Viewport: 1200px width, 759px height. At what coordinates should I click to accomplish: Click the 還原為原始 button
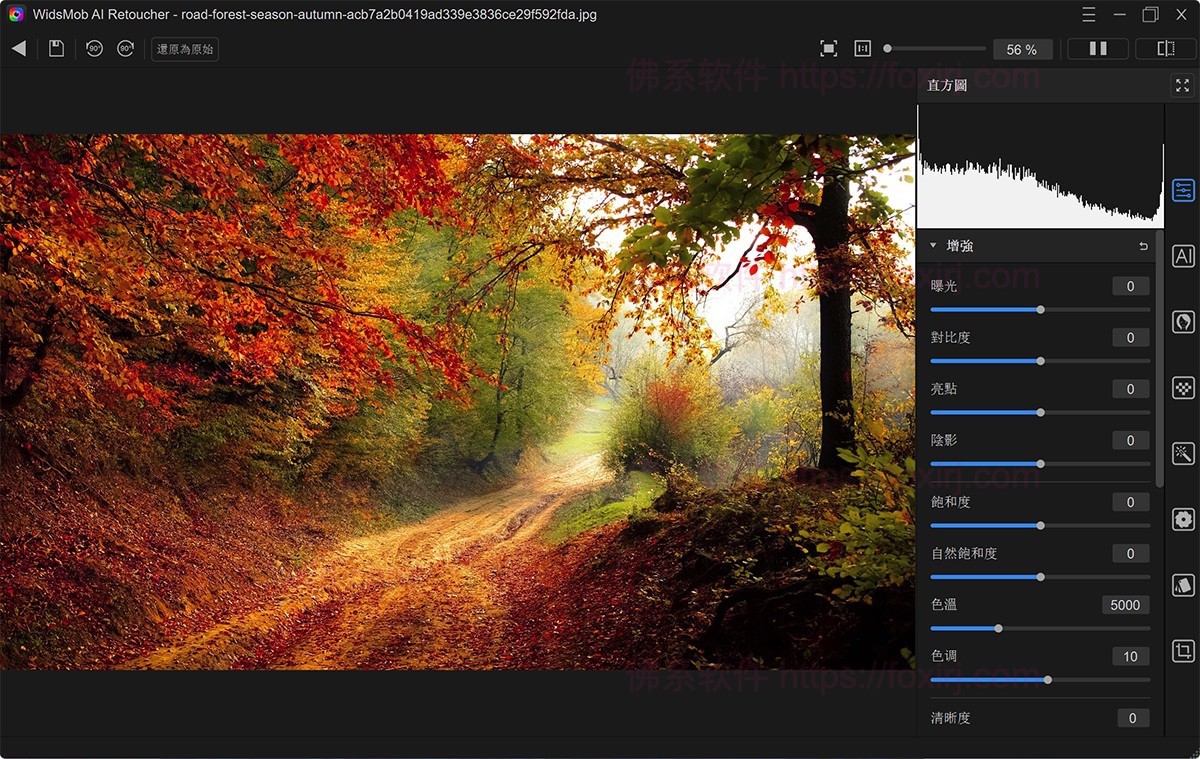pyautogui.click(x=185, y=49)
